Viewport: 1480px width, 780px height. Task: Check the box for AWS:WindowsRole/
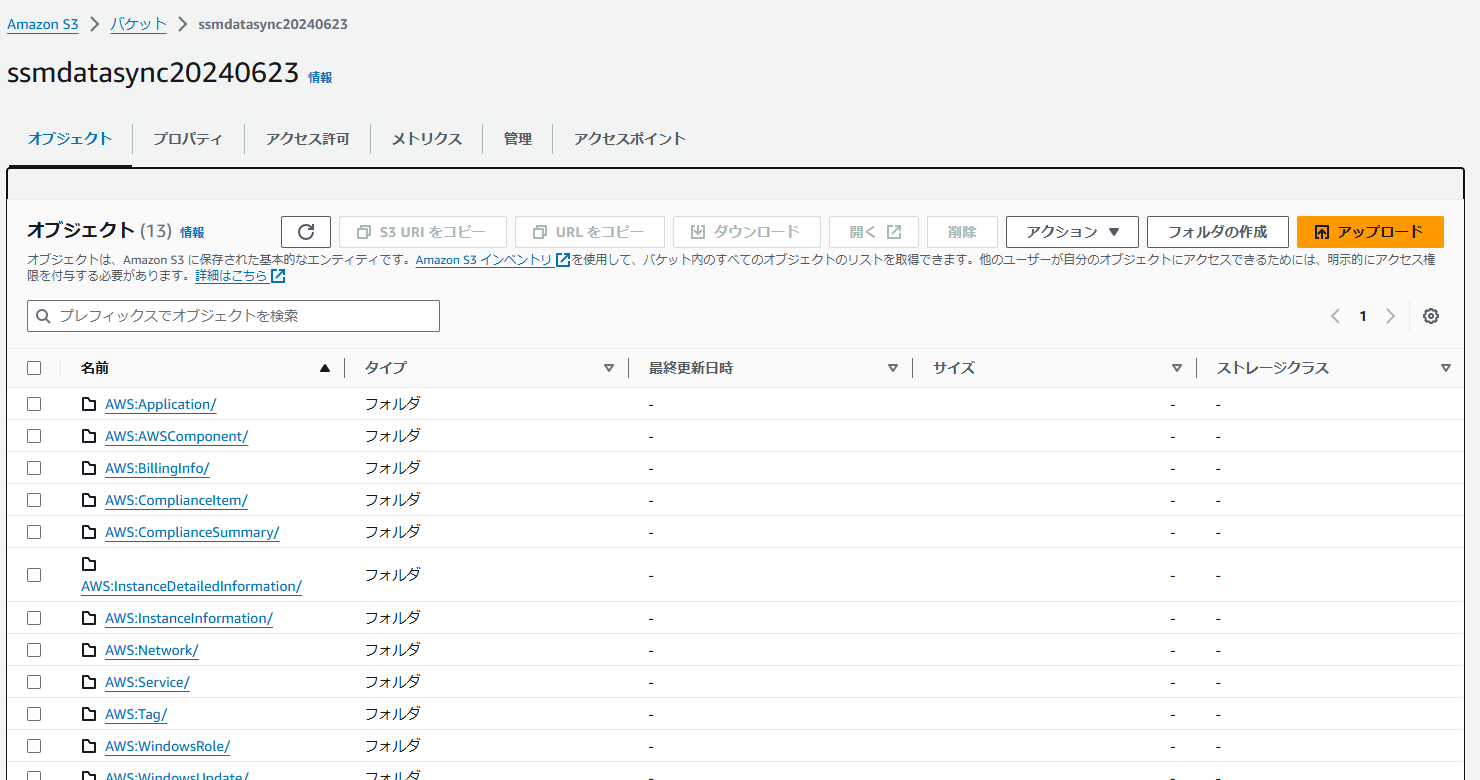tap(34, 746)
